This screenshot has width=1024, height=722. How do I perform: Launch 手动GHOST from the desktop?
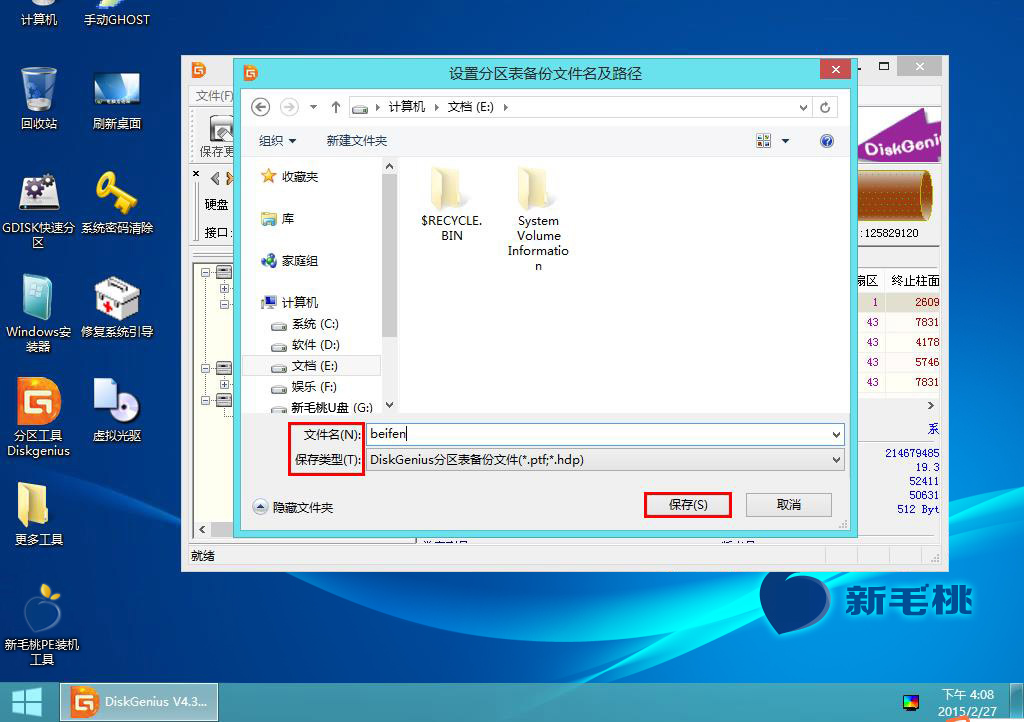(x=116, y=14)
